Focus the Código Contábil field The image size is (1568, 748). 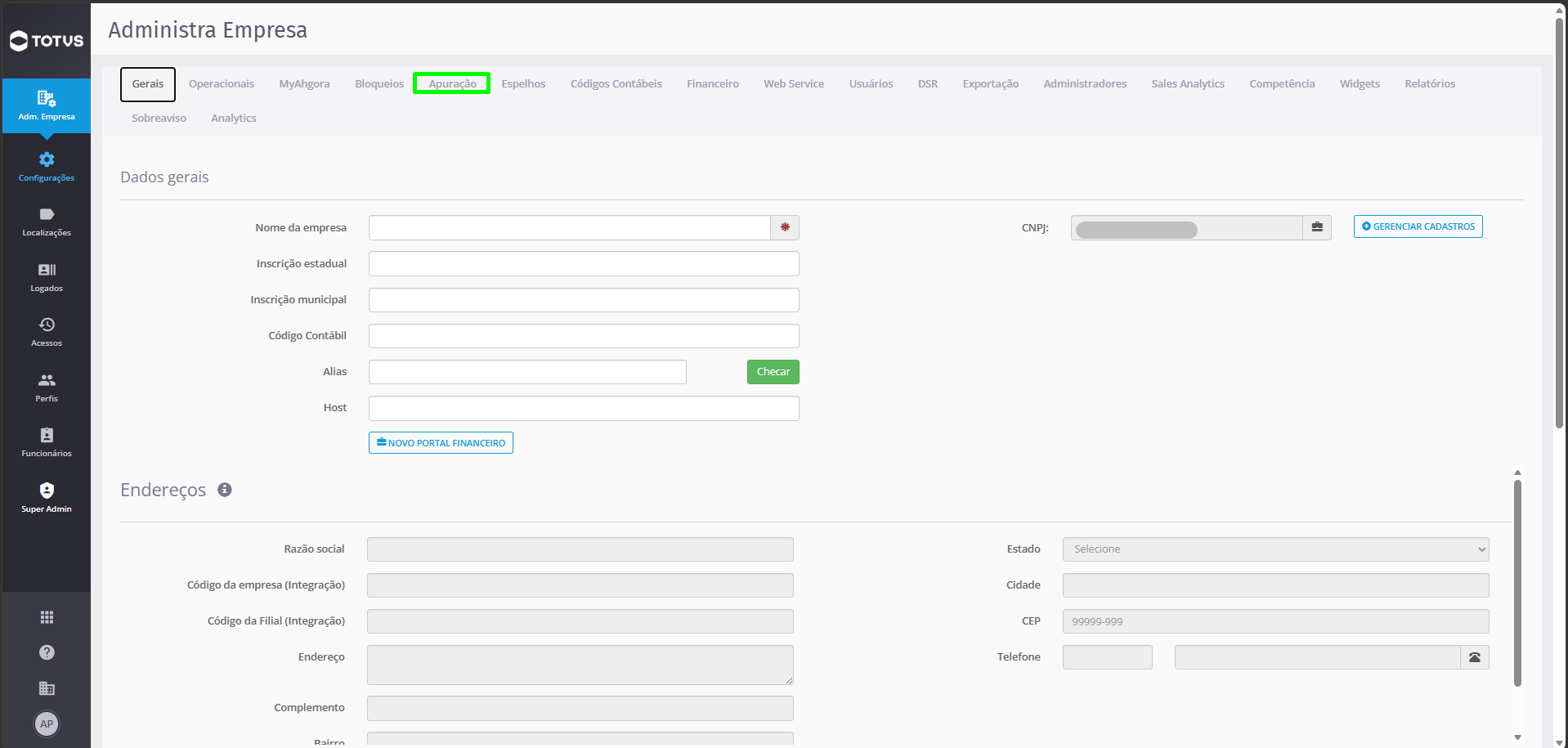(584, 336)
